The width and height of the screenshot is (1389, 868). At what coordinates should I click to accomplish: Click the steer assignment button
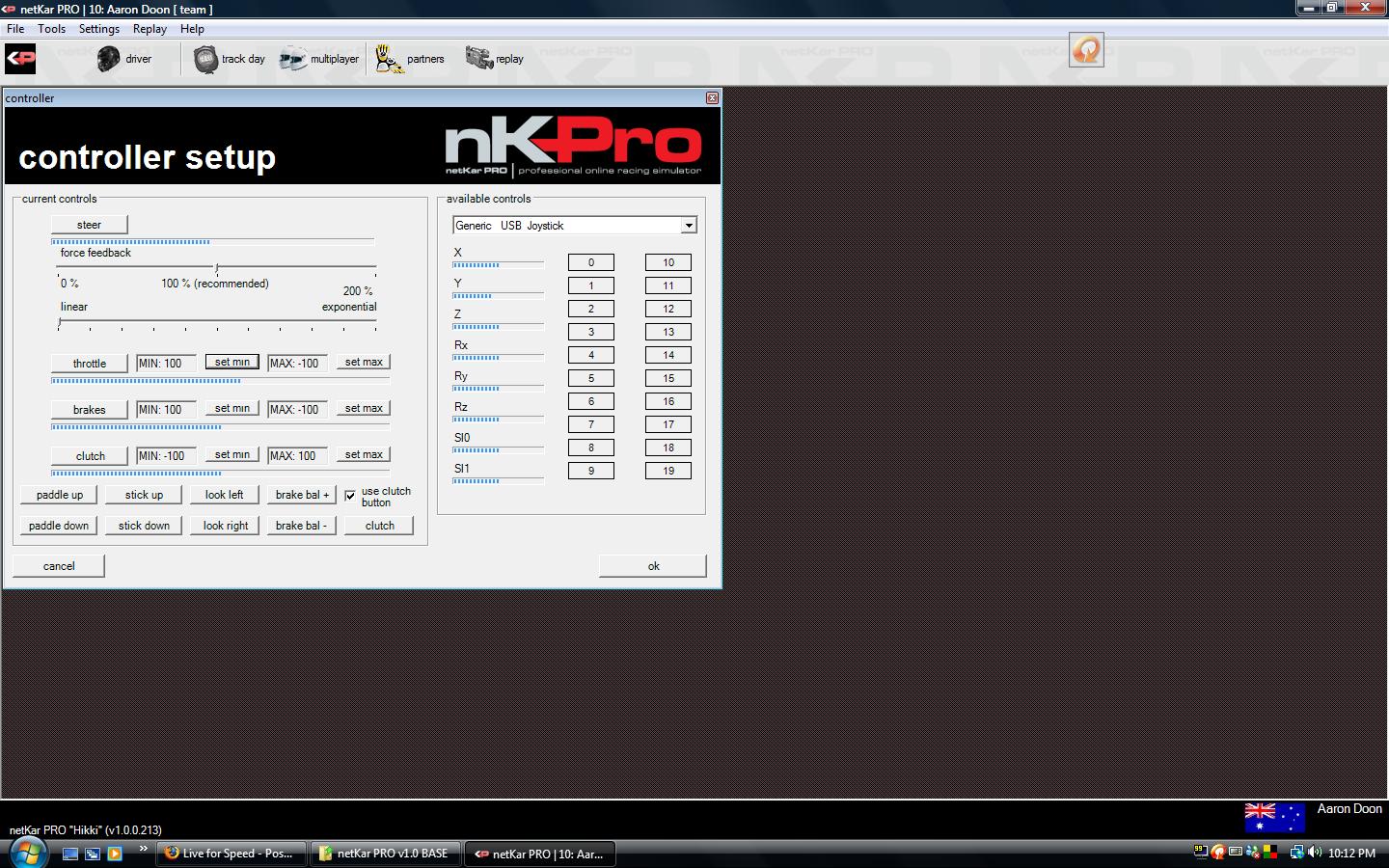pyautogui.click(x=89, y=225)
